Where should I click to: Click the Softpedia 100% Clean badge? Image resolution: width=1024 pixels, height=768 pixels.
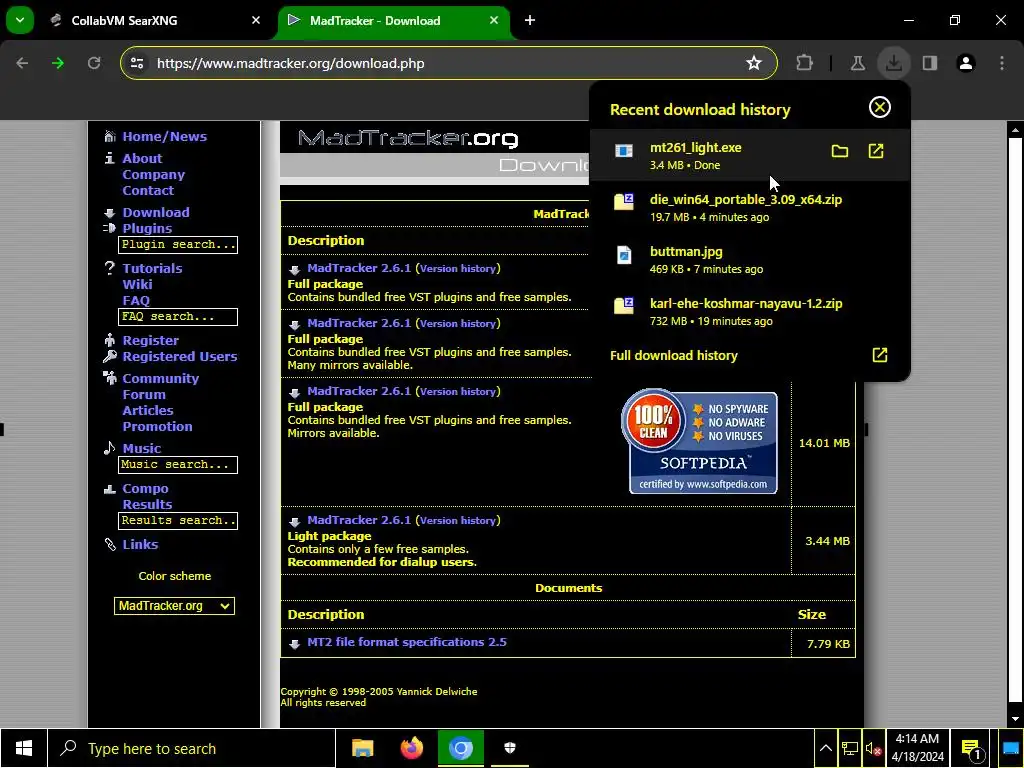coord(699,441)
